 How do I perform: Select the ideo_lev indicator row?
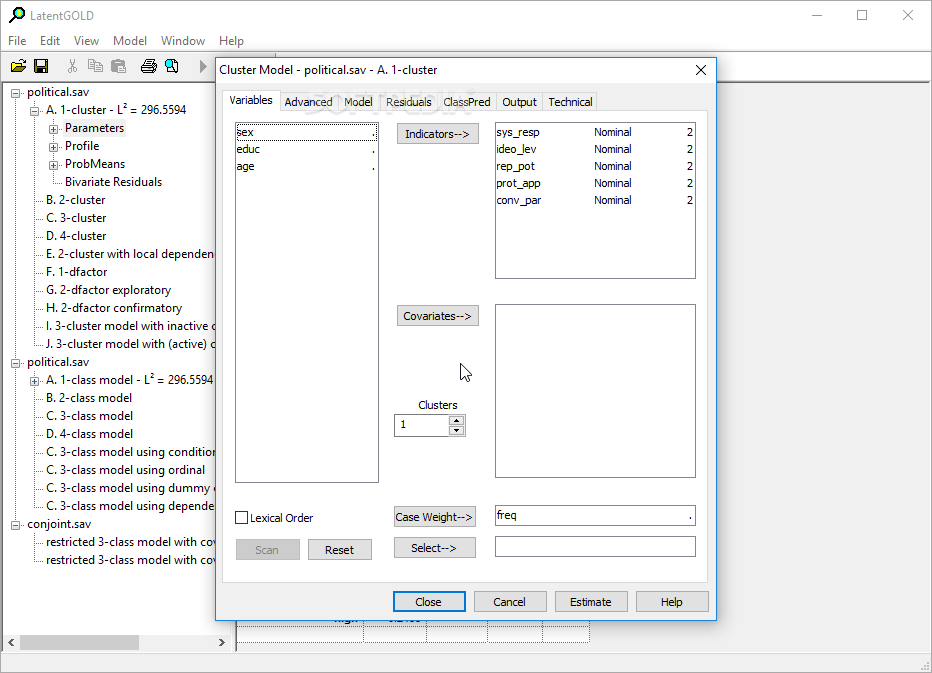click(x=595, y=149)
